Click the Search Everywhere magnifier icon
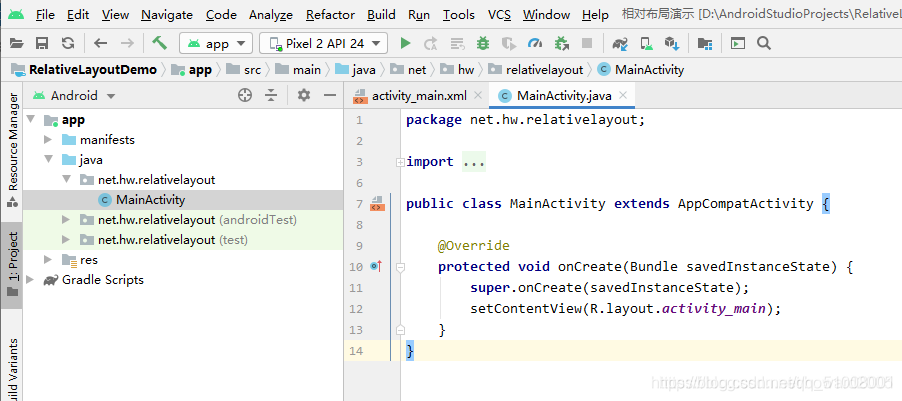902x401 pixels. click(x=764, y=43)
